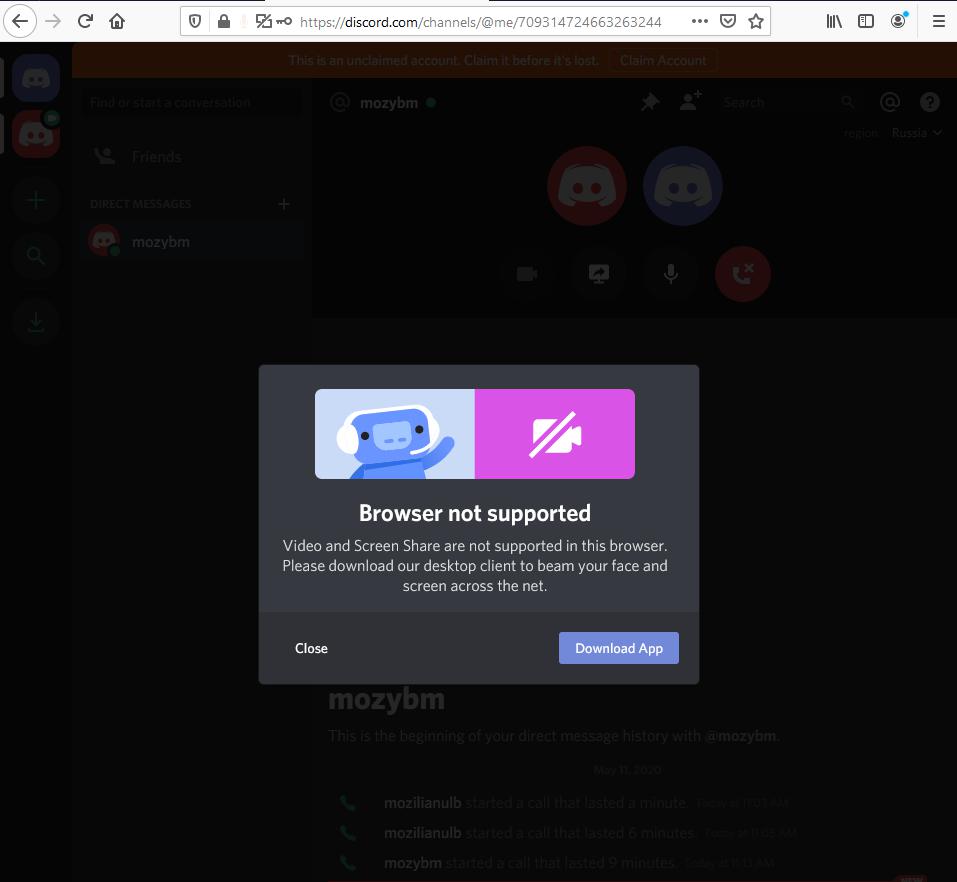Click Add a Server plus icon
Viewport: 957px width, 882px height.
36,200
